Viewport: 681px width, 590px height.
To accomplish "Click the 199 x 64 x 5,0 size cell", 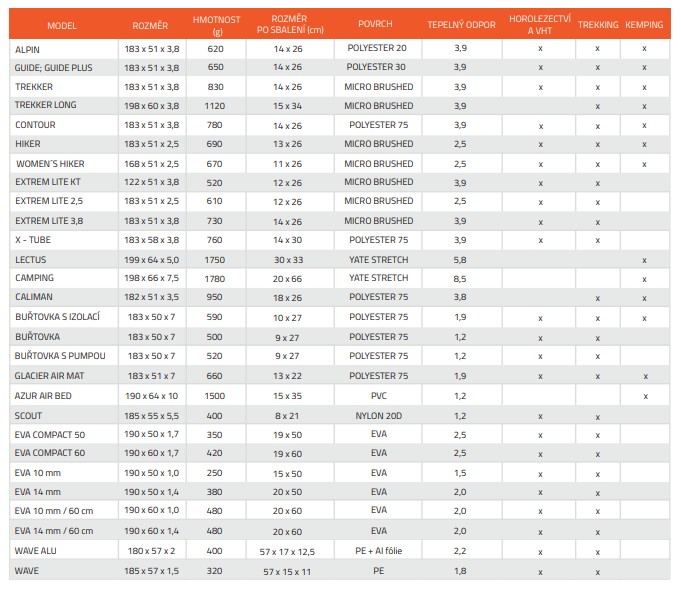I will [152, 260].
